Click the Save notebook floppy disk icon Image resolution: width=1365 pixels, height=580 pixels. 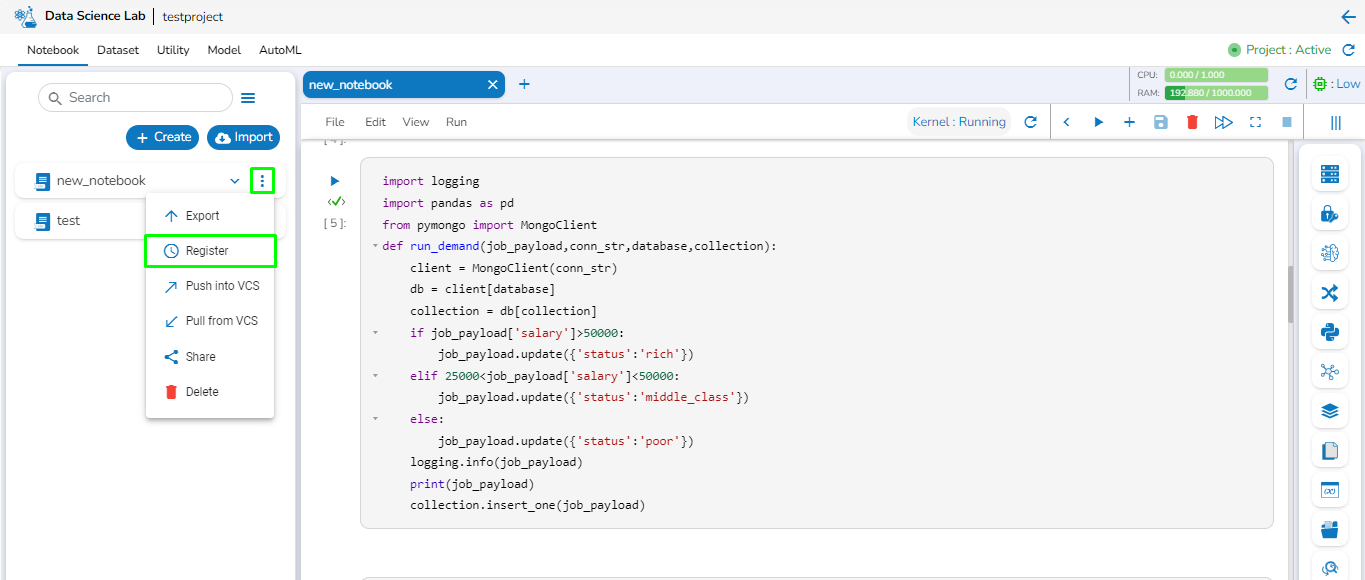point(1160,122)
